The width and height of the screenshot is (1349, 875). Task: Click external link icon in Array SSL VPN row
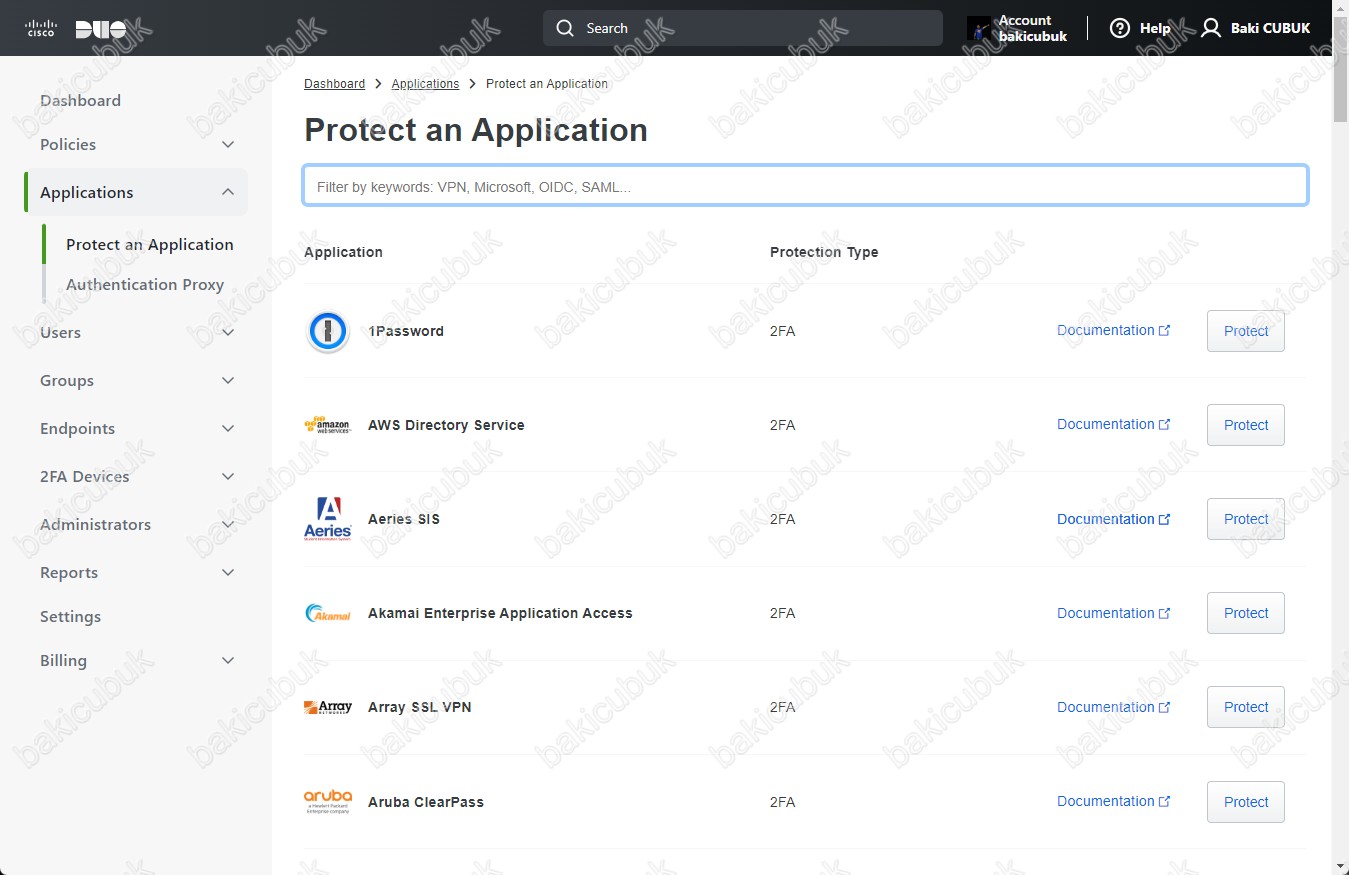1164,707
